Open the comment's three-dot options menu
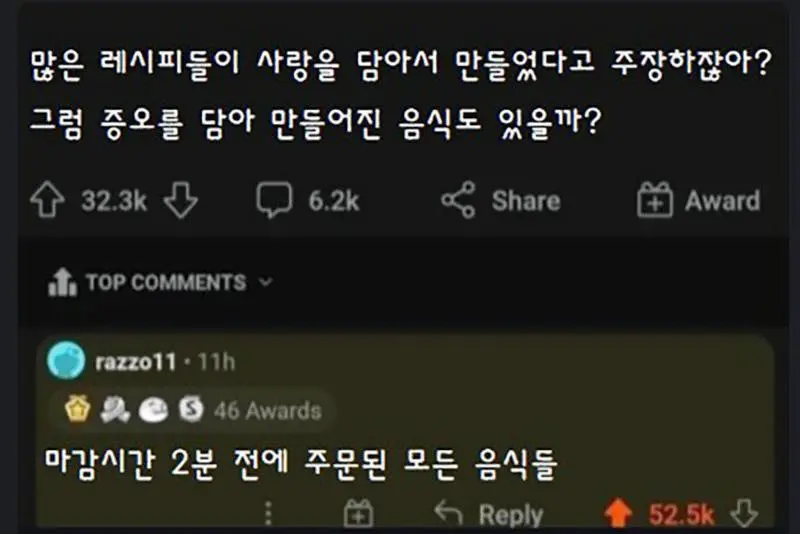The height and width of the screenshot is (534, 800). [x=268, y=514]
